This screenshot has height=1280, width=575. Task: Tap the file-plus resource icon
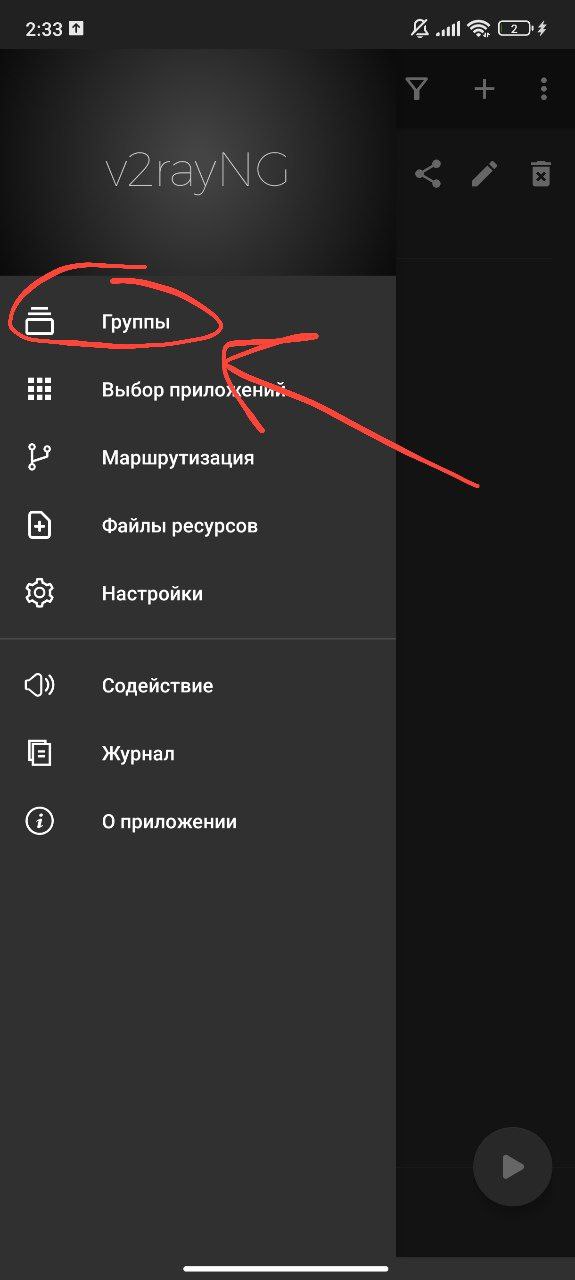(x=39, y=526)
